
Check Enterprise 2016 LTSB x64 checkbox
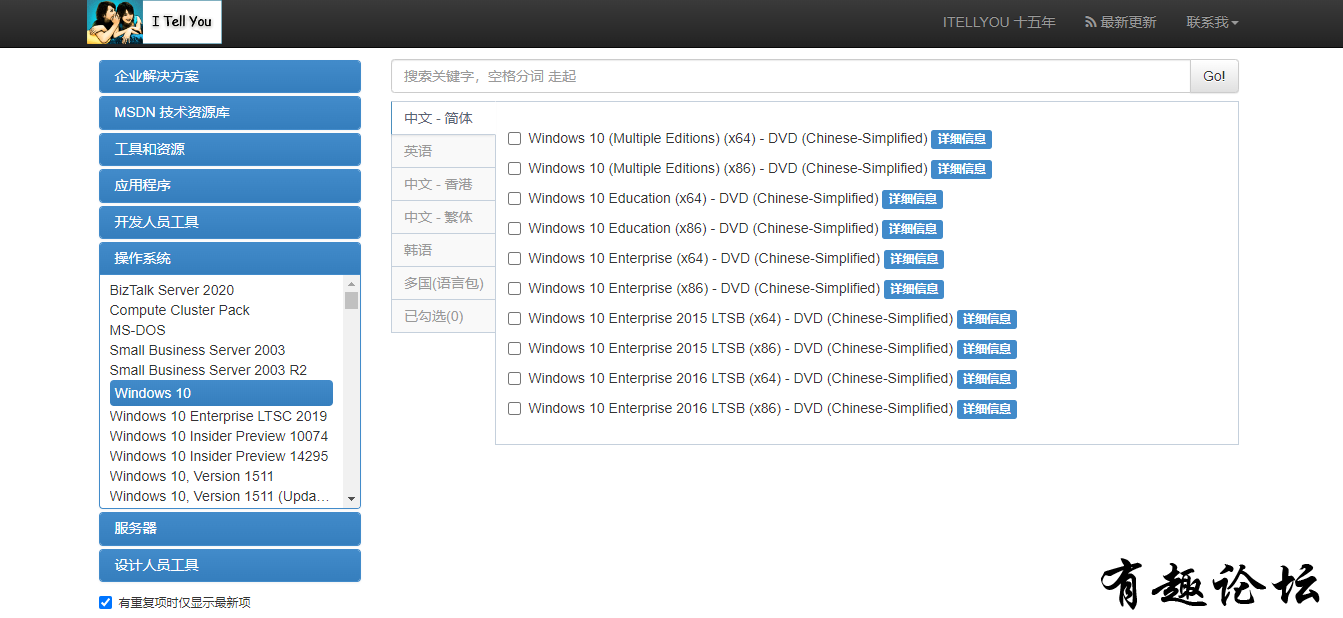click(x=514, y=379)
